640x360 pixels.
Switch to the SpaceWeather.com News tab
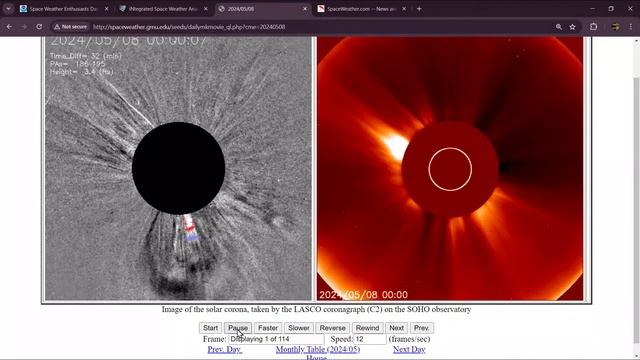point(362,9)
